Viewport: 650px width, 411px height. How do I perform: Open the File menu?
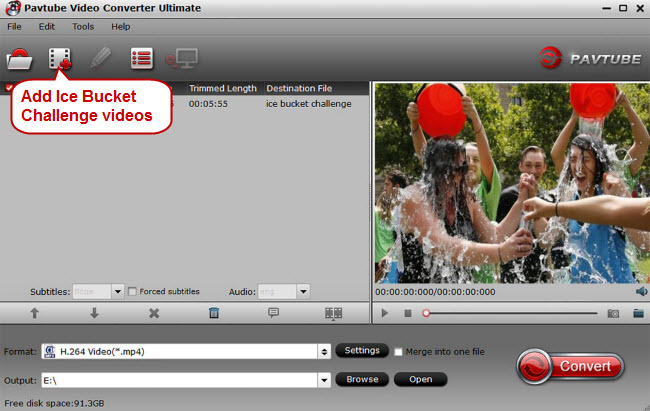coord(14,27)
